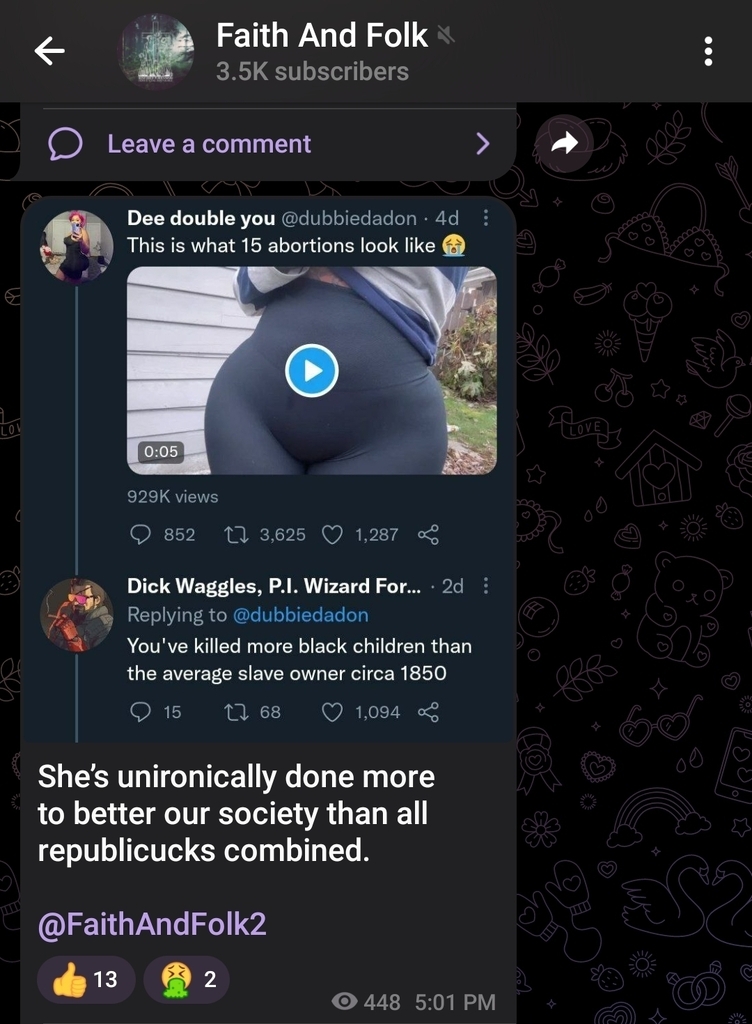The image size is (752, 1024).
Task: Open the reply tweet's three-dot menu
Action: point(485,585)
